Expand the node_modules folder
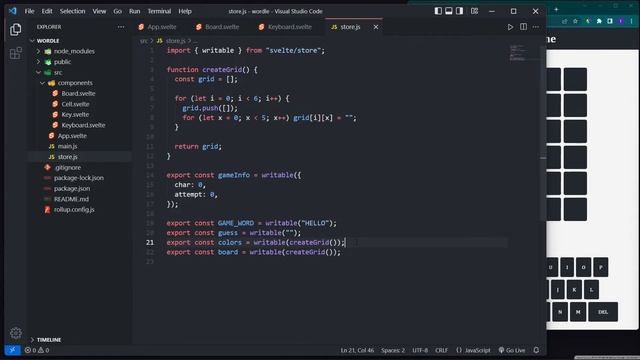Screen dimensions: 640x360 pyautogui.click(x=73, y=51)
